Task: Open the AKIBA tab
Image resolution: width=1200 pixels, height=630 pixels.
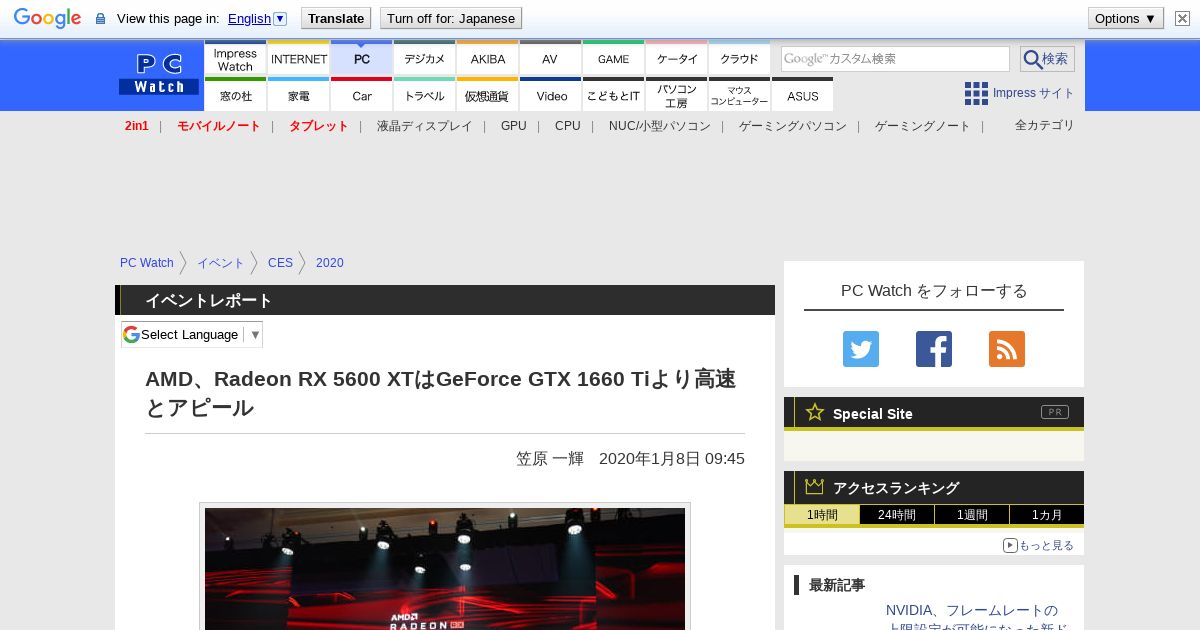Action: [x=488, y=59]
